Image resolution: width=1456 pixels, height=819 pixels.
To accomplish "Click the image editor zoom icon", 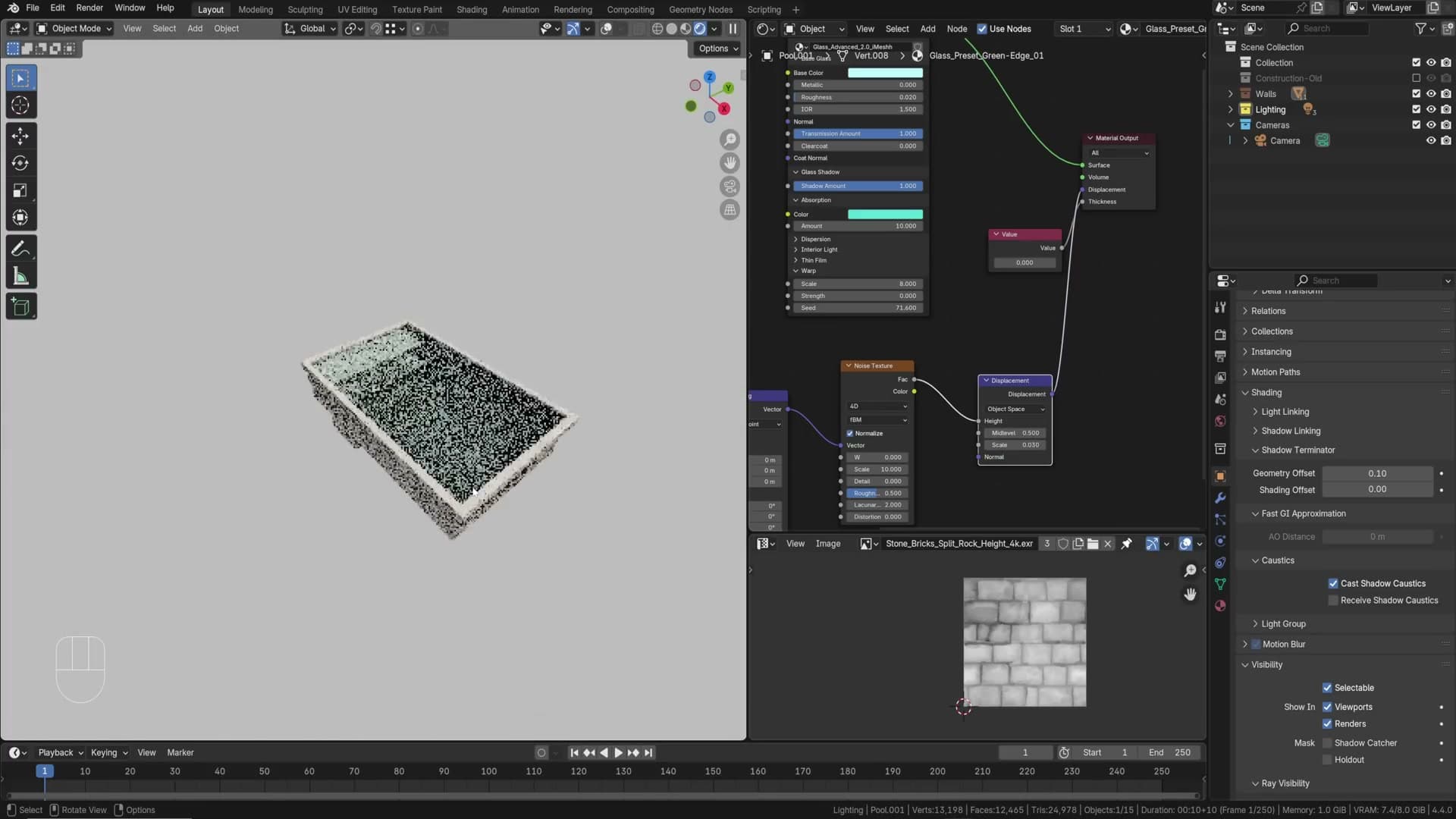I will pyautogui.click(x=1190, y=570).
